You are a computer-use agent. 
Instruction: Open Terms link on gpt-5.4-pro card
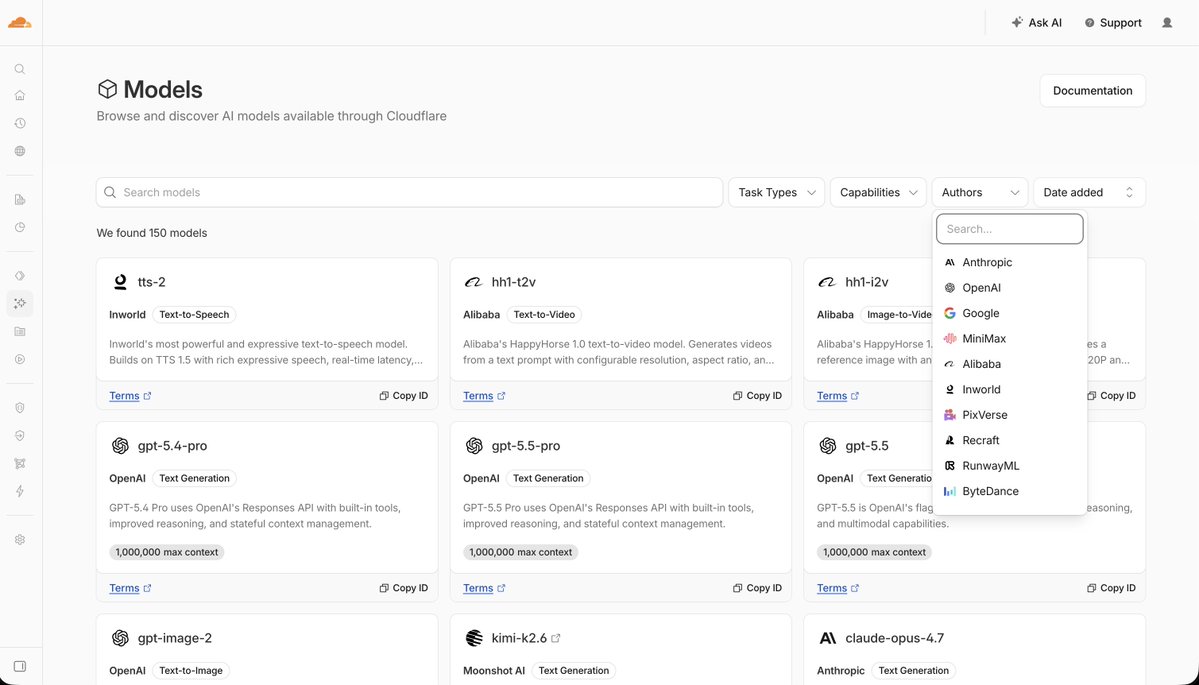130,588
